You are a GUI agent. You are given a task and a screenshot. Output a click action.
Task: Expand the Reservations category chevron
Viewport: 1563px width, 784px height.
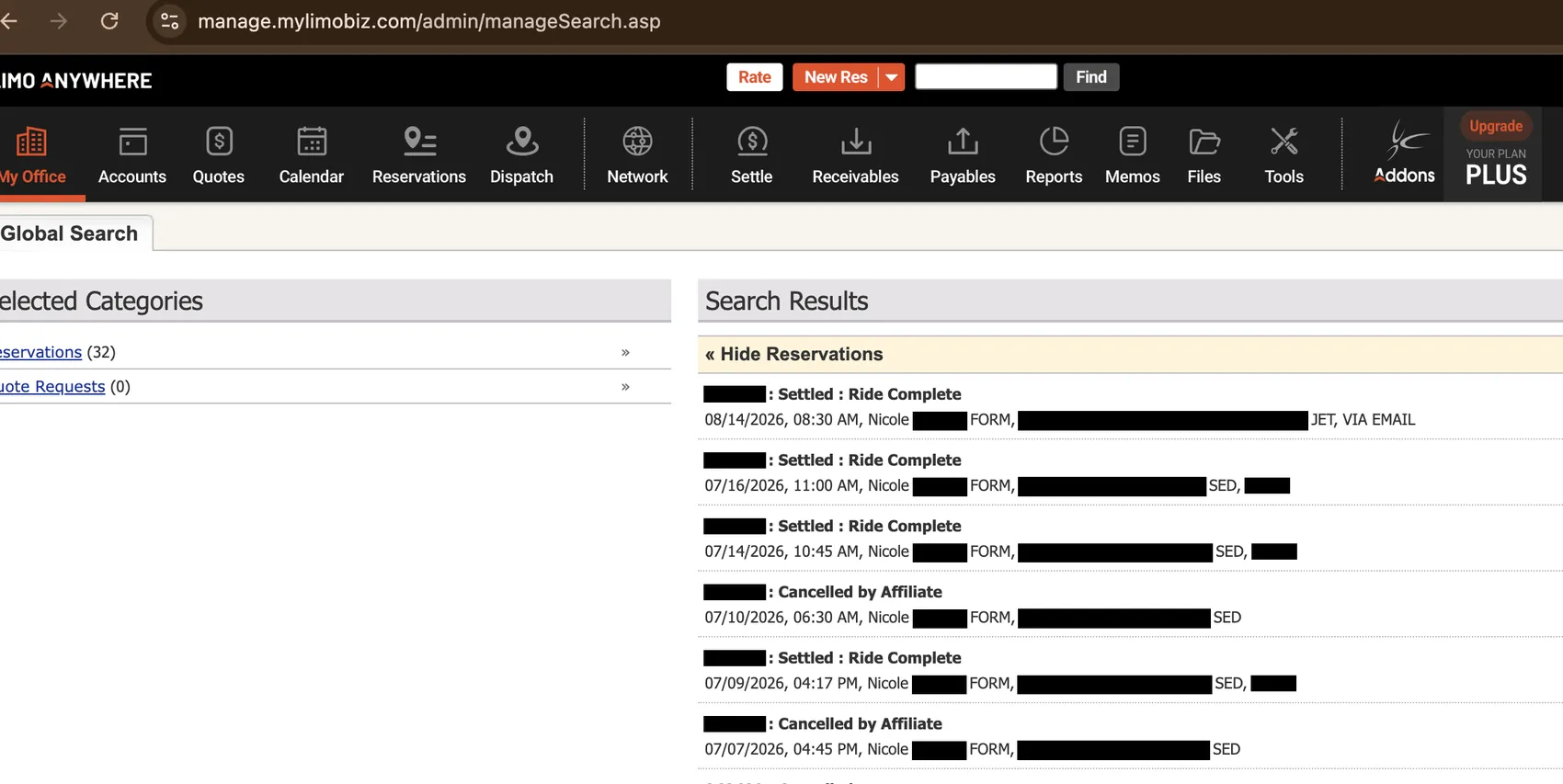[625, 352]
